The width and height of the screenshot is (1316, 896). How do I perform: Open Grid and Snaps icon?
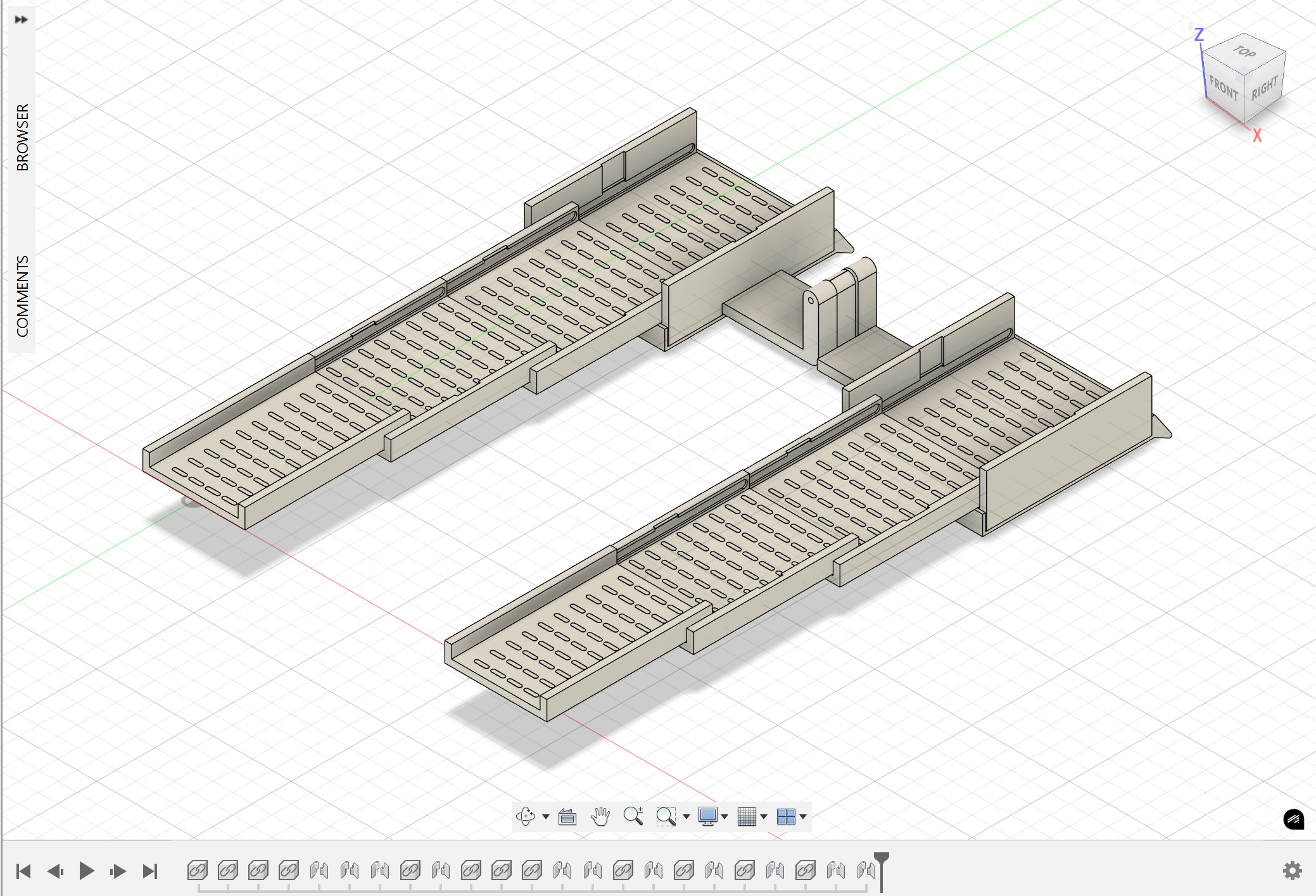tap(747, 816)
